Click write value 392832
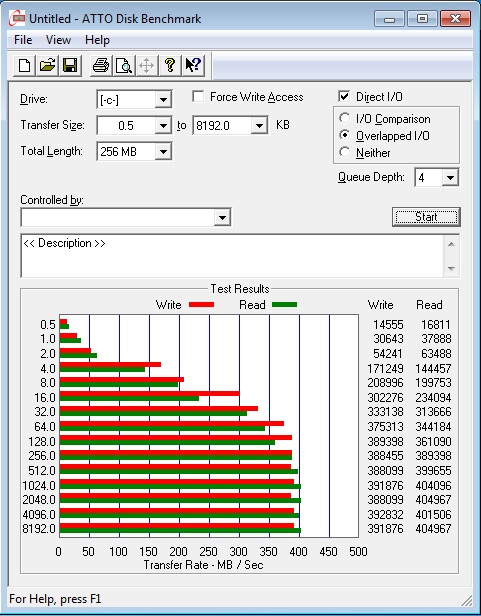 click(385, 514)
